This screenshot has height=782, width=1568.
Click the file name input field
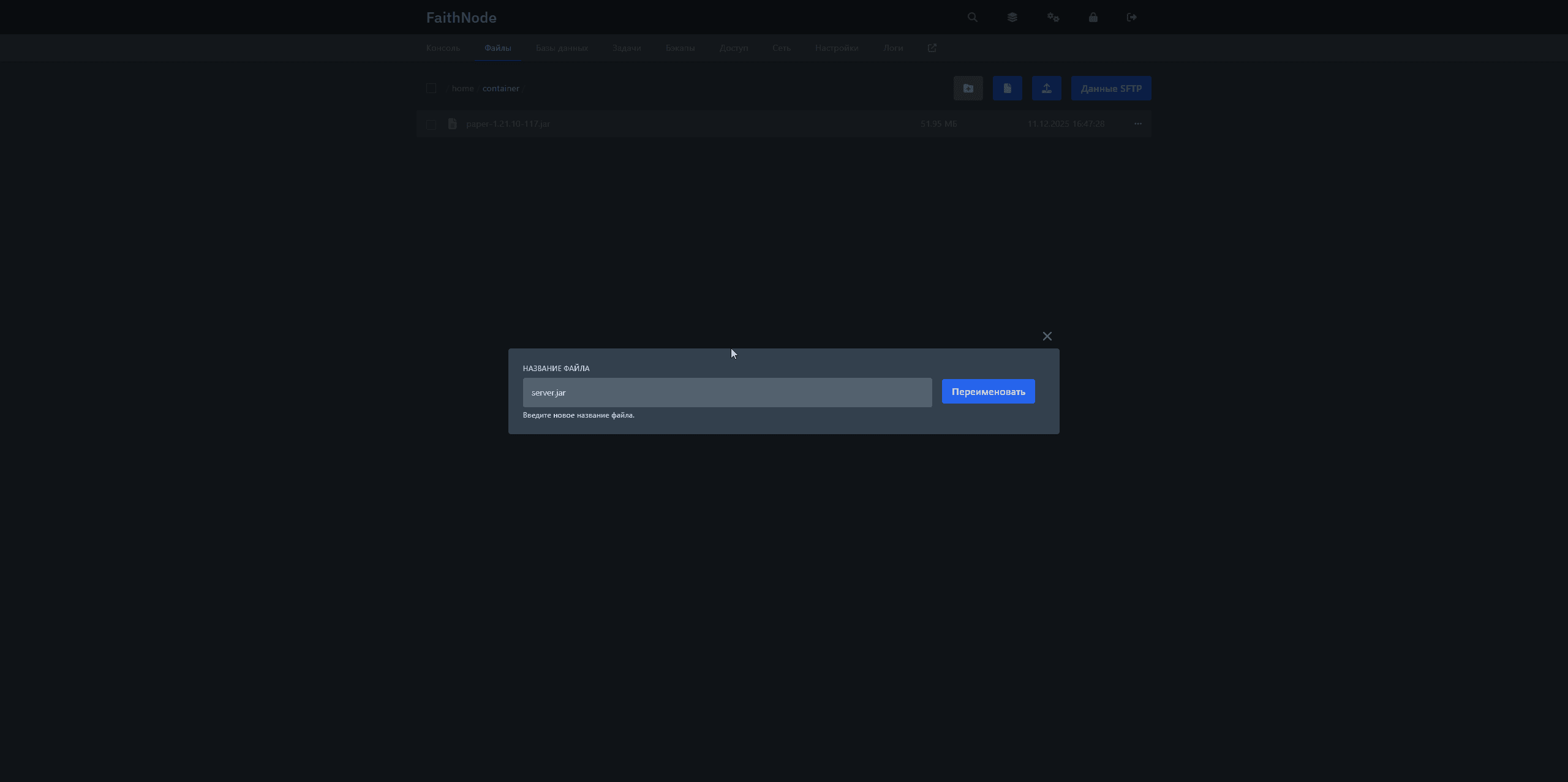pyautogui.click(x=727, y=393)
